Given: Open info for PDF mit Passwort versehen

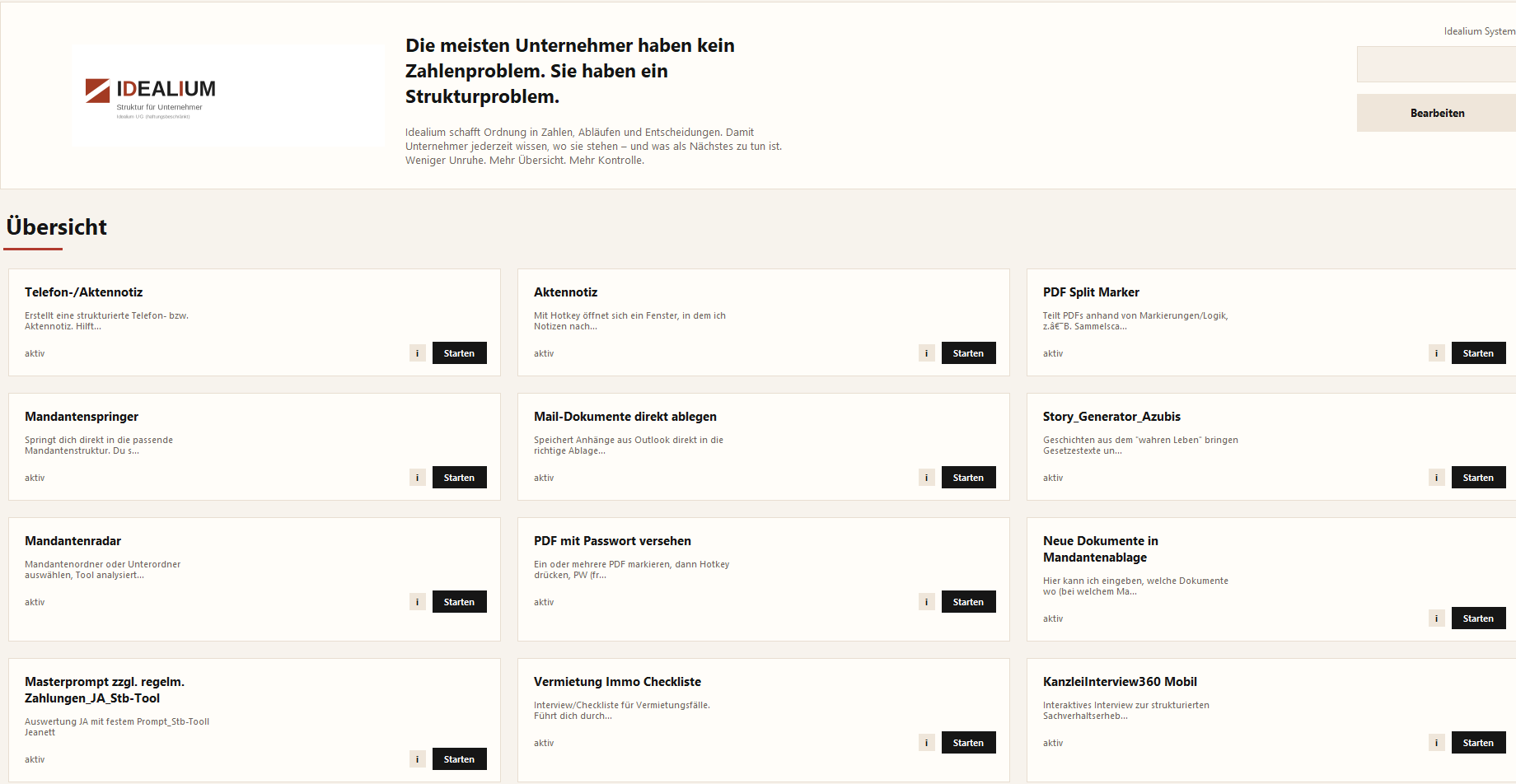Looking at the screenshot, I should [x=926, y=601].
